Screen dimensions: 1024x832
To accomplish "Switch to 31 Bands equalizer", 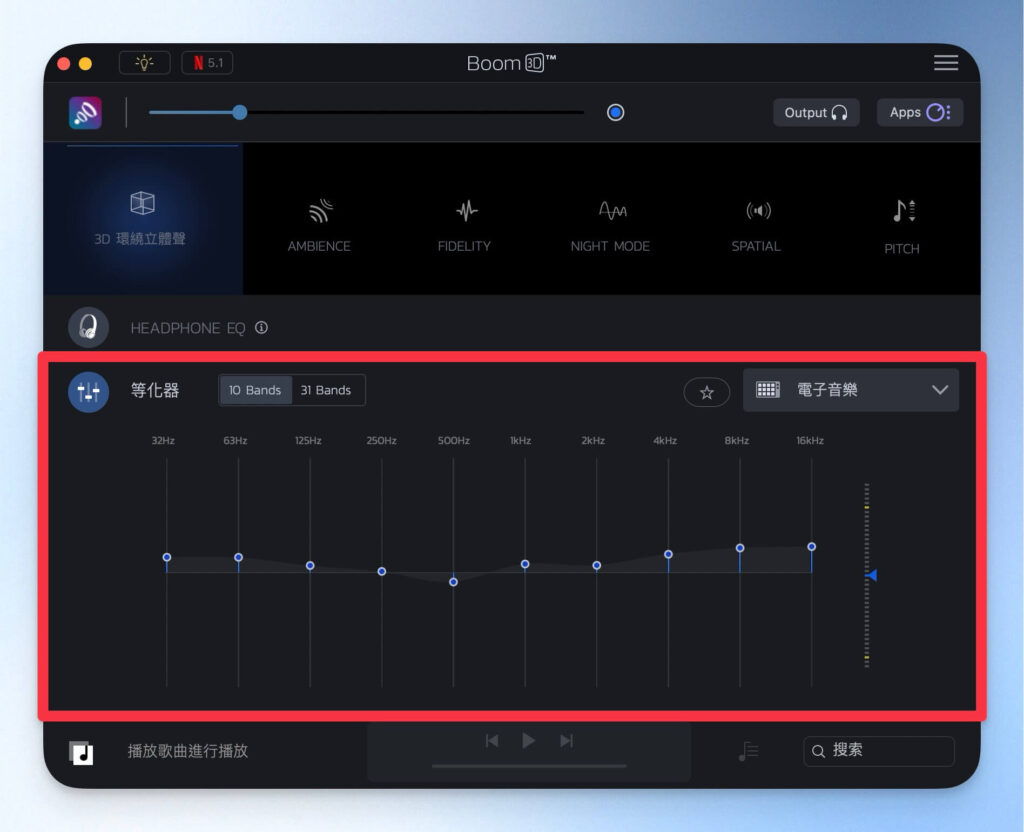I will (x=326, y=390).
